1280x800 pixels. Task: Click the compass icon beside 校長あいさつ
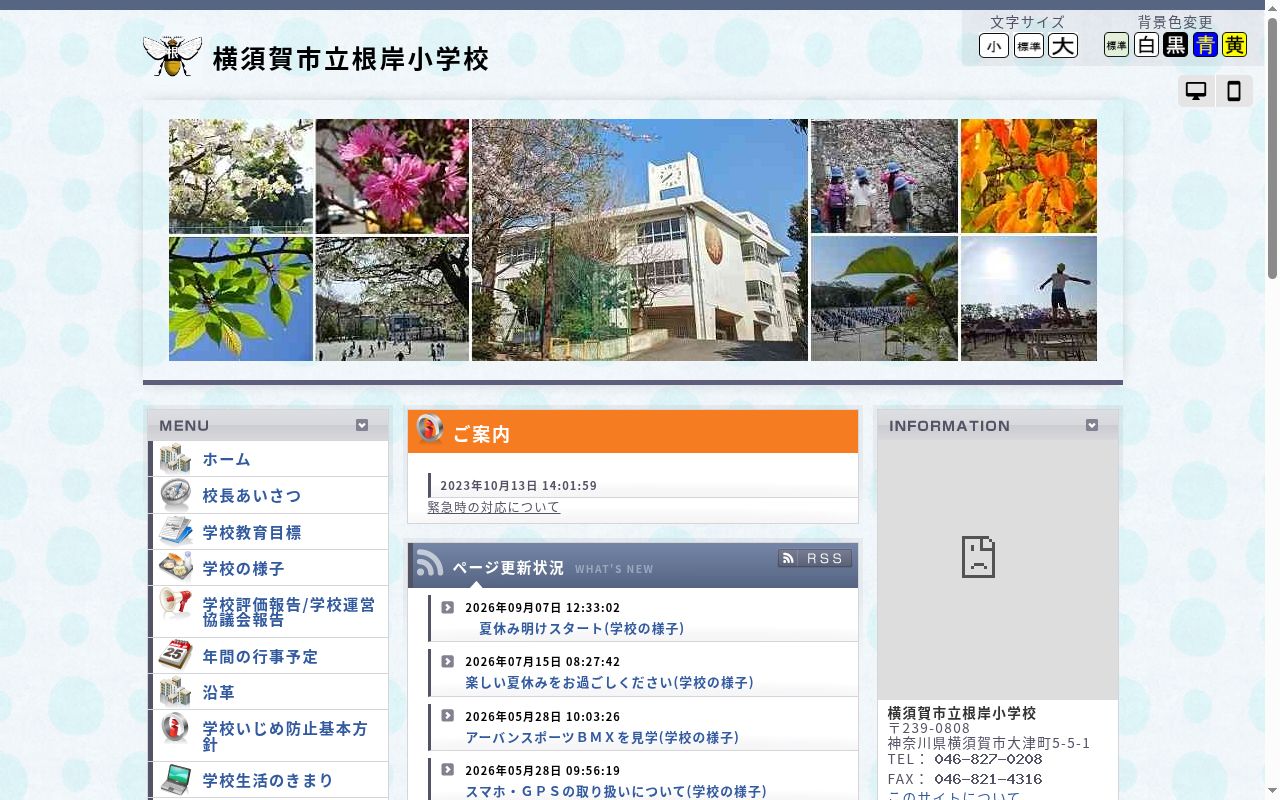tap(175, 495)
